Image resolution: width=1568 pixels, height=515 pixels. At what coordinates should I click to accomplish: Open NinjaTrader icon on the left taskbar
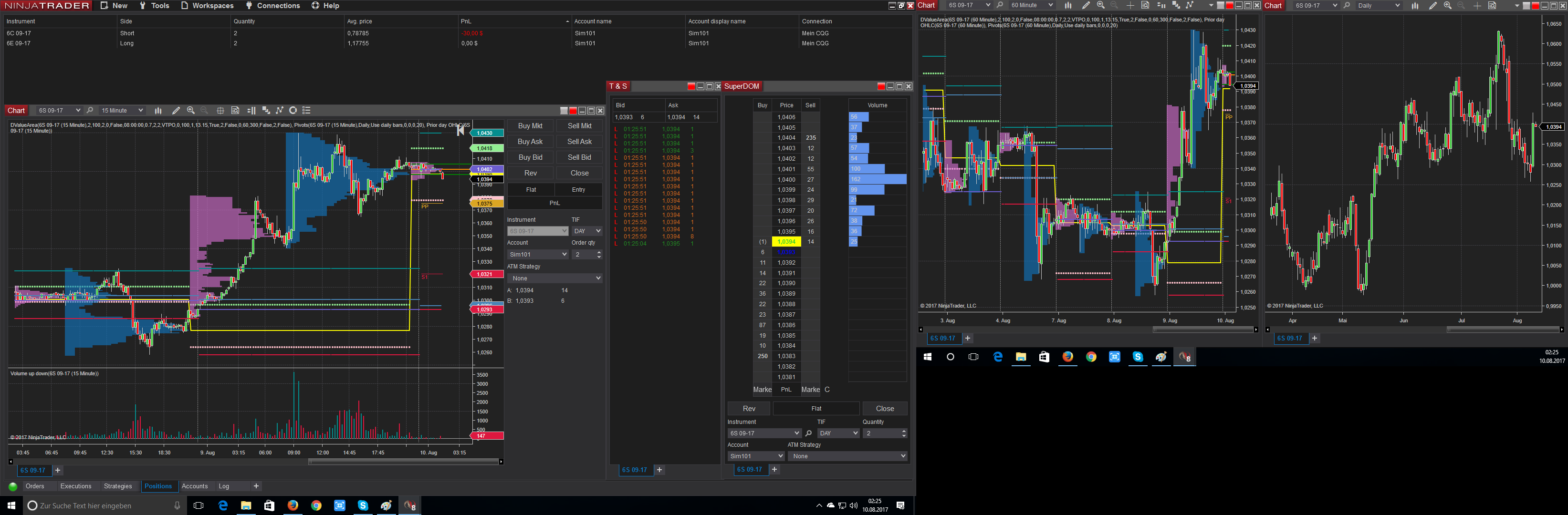409,505
